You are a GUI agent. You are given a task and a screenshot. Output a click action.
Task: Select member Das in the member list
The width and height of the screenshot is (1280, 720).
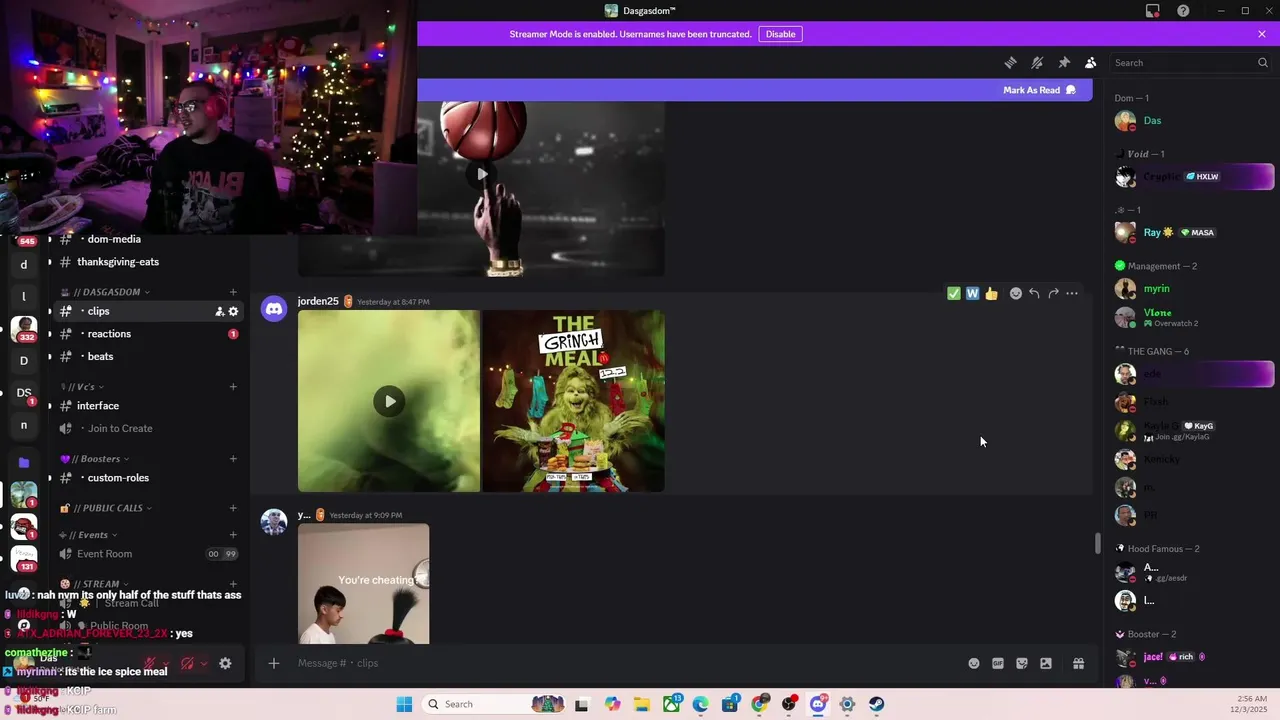pyautogui.click(x=1193, y=121)
